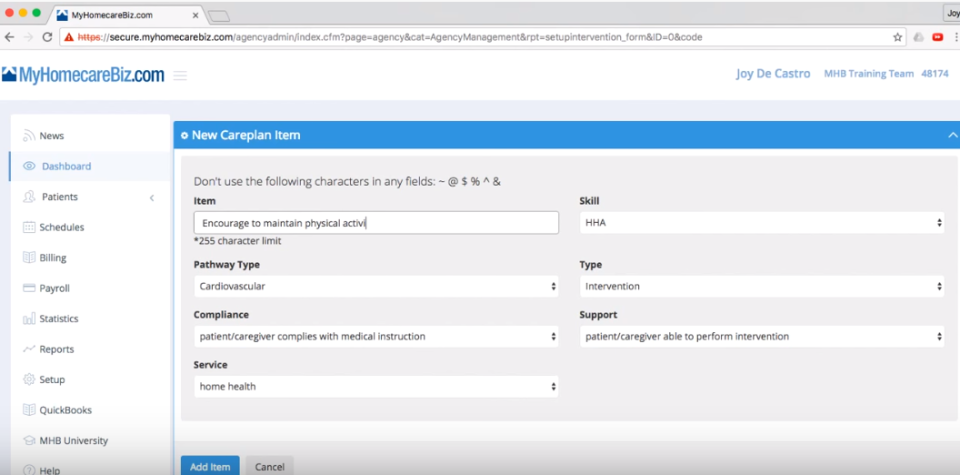Click into the Item text field
Image resolution: width=960 pixels, height=475 pixels.
pyautogui.click(x=376, y=223)
